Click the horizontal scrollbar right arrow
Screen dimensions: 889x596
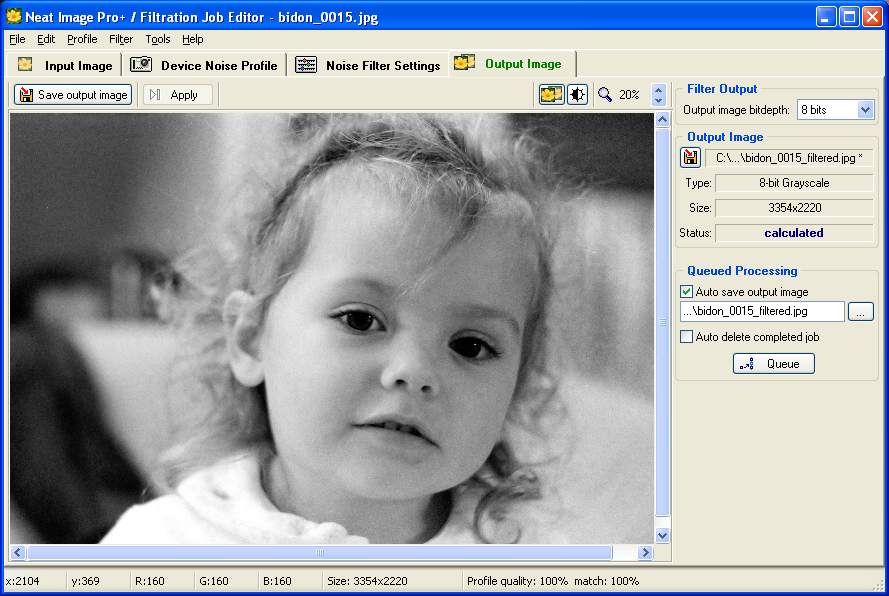click(645, 552)
